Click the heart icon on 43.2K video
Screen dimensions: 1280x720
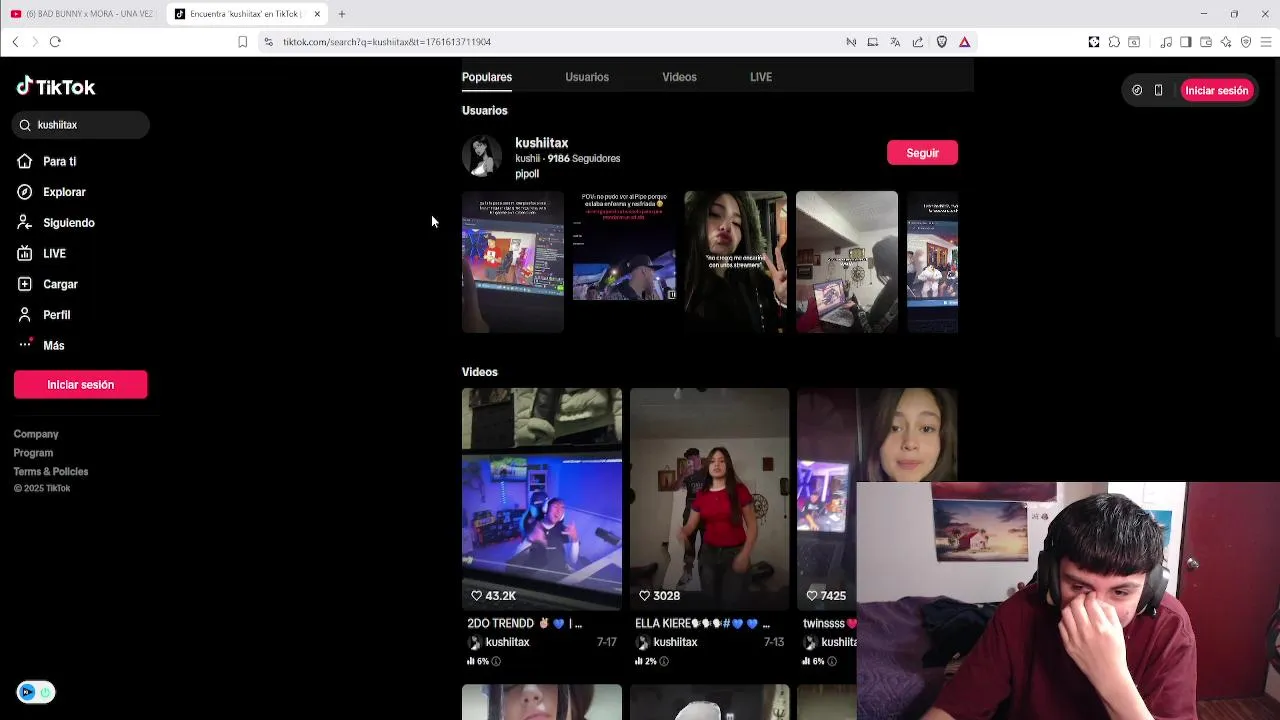(x=476, y=596)
